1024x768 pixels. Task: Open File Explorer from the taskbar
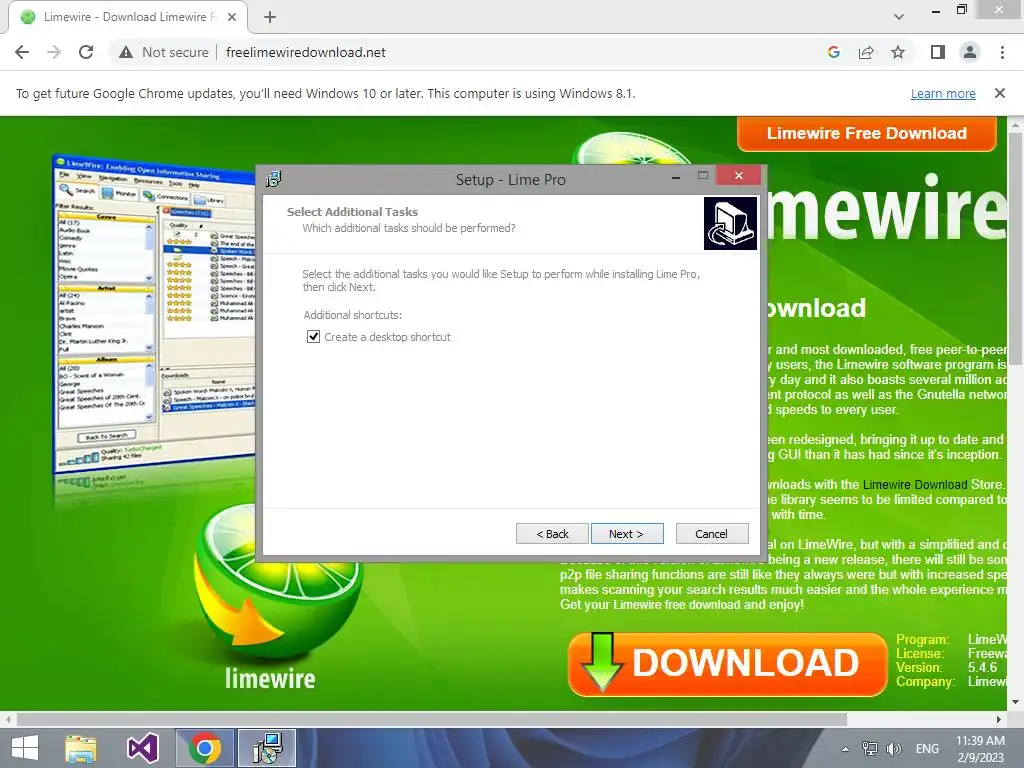click(x=81, y=748)
